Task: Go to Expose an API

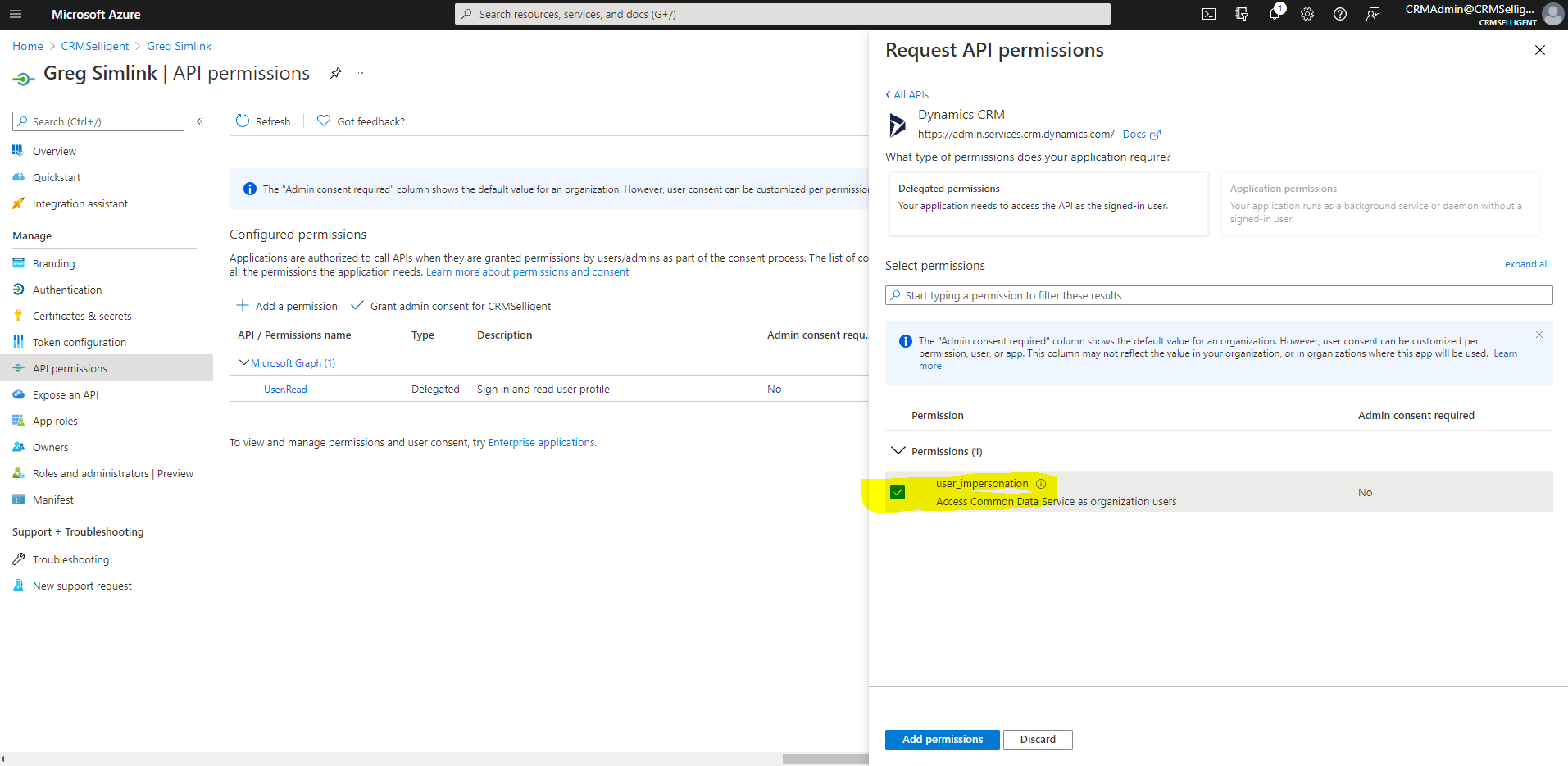Action: [66, 394]
